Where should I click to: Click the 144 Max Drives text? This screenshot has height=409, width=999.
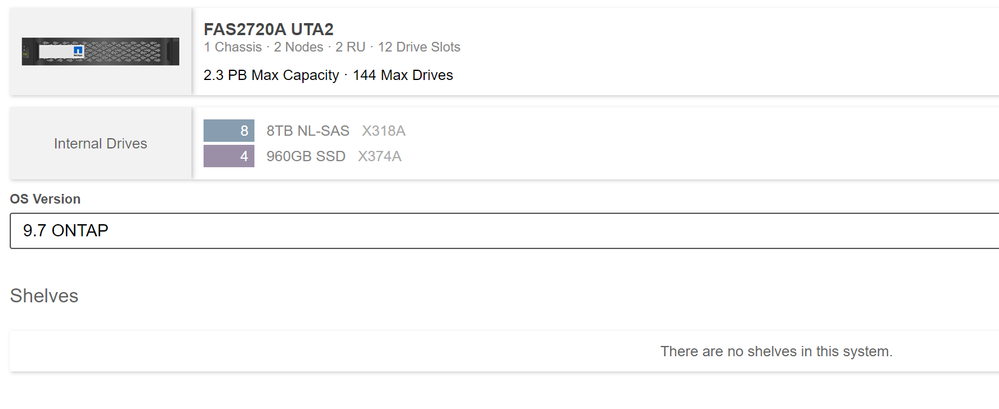click(x=403, y=75)
